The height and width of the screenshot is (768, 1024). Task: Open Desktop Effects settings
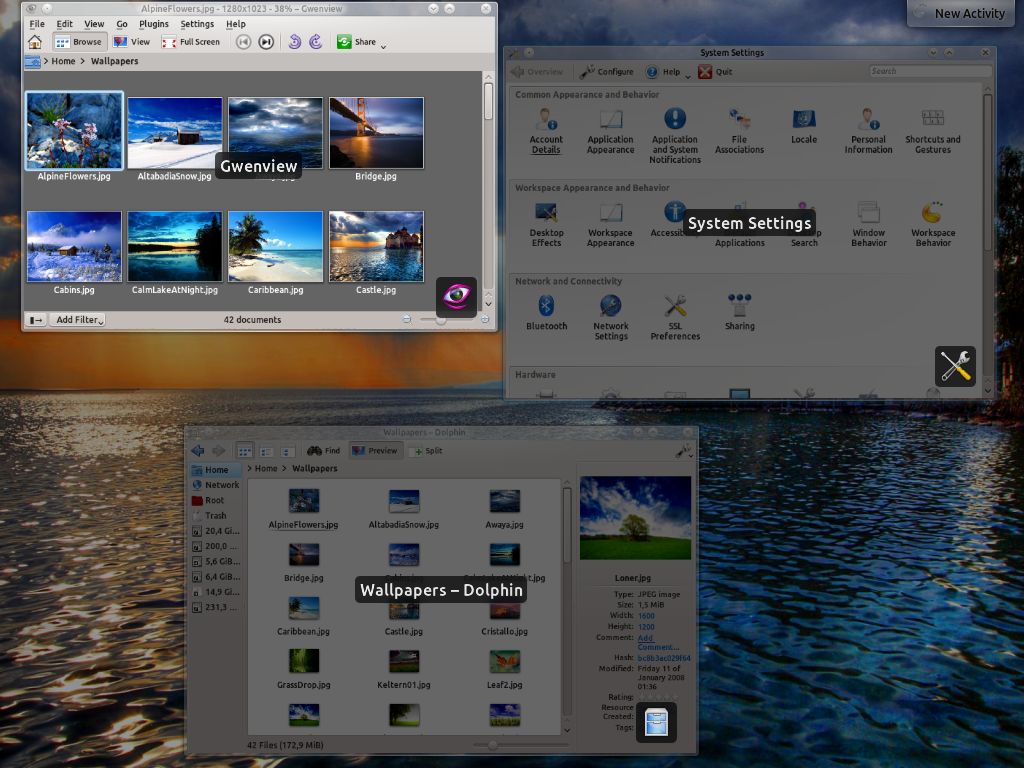tap(547, 224)
